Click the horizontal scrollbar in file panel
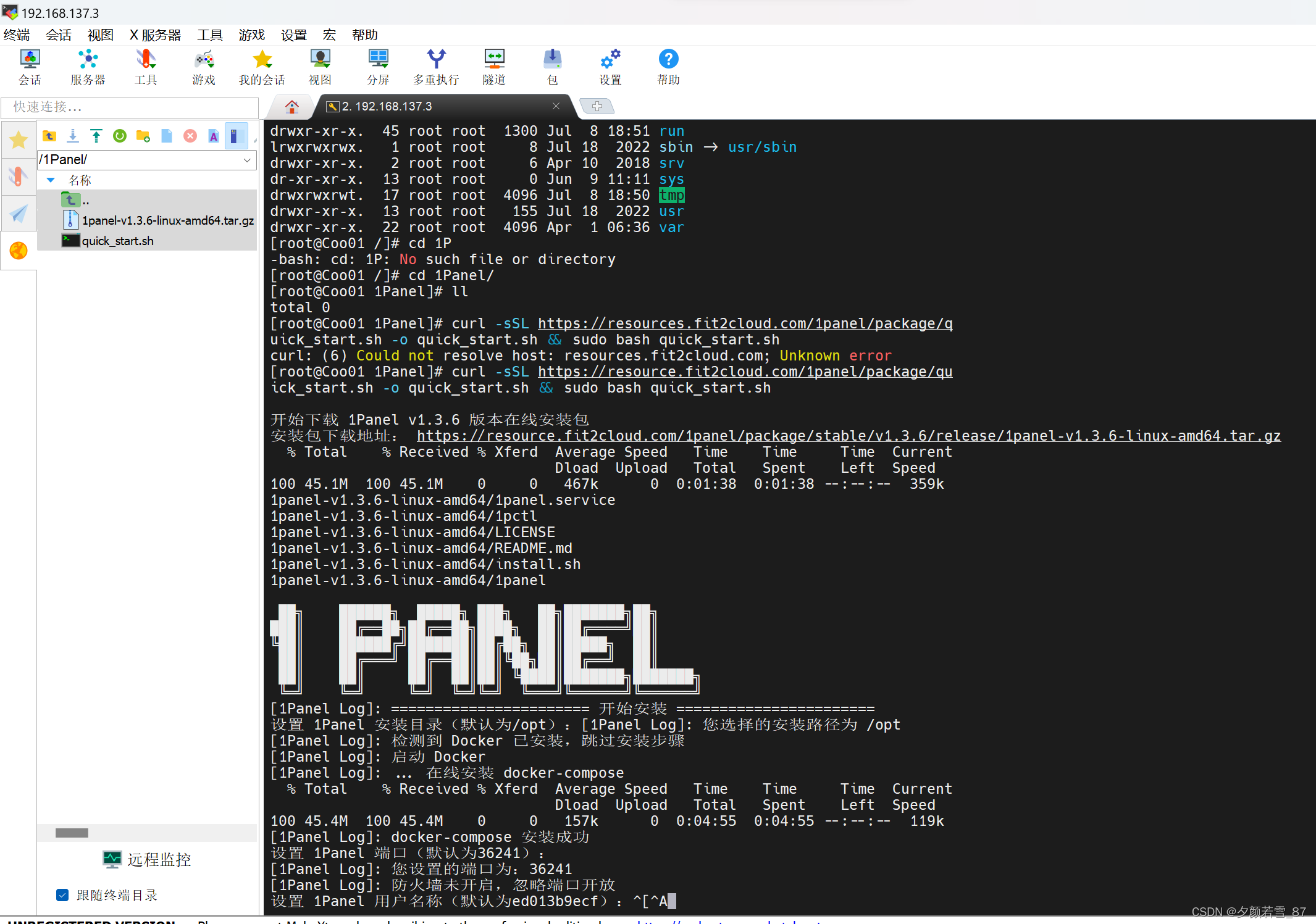The image size is (1316, 924). click(72, 833)
